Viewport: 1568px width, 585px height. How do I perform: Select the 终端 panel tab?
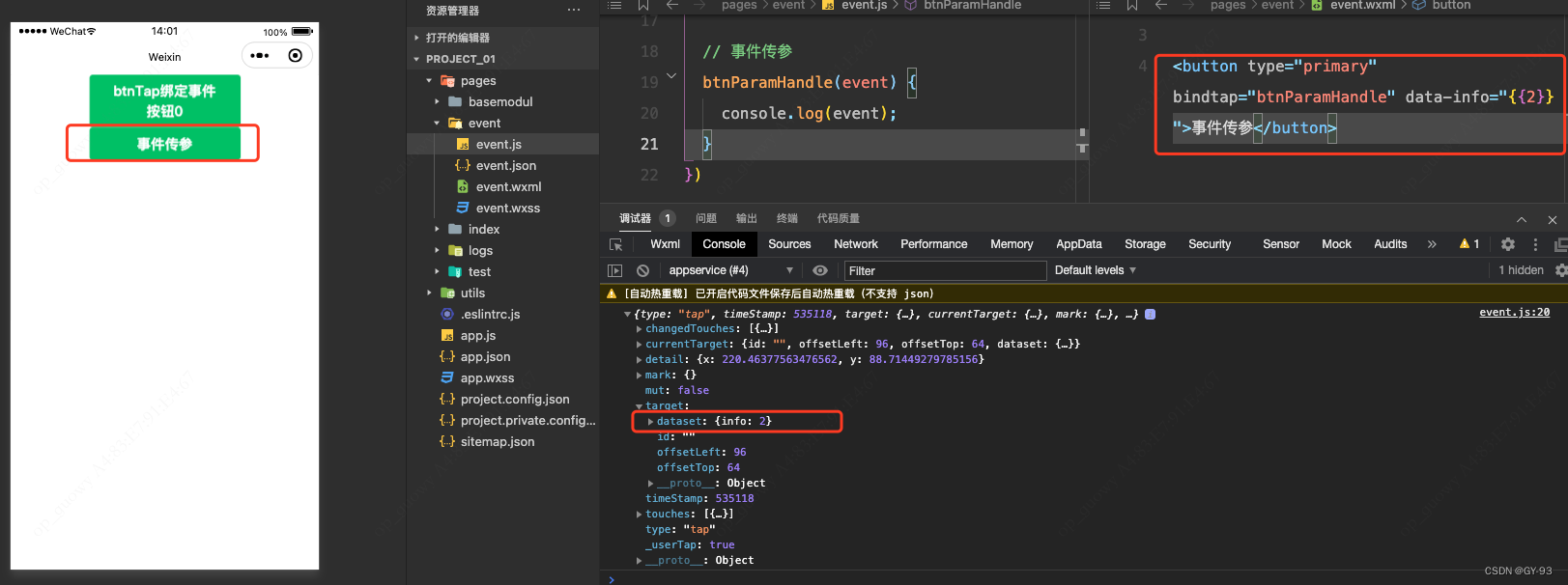(x=787, y=218)
